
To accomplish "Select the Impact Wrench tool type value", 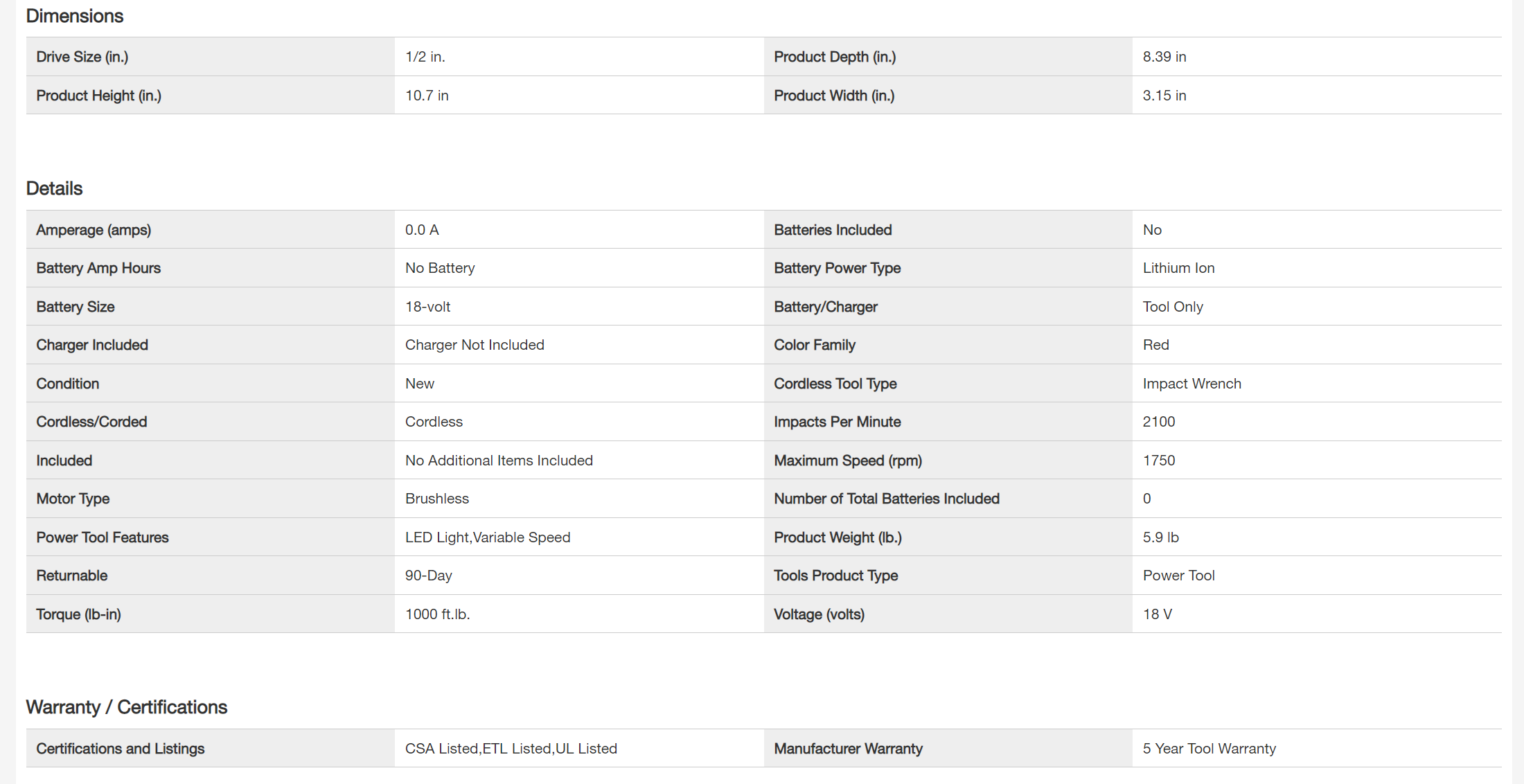I will (1191, 384).
